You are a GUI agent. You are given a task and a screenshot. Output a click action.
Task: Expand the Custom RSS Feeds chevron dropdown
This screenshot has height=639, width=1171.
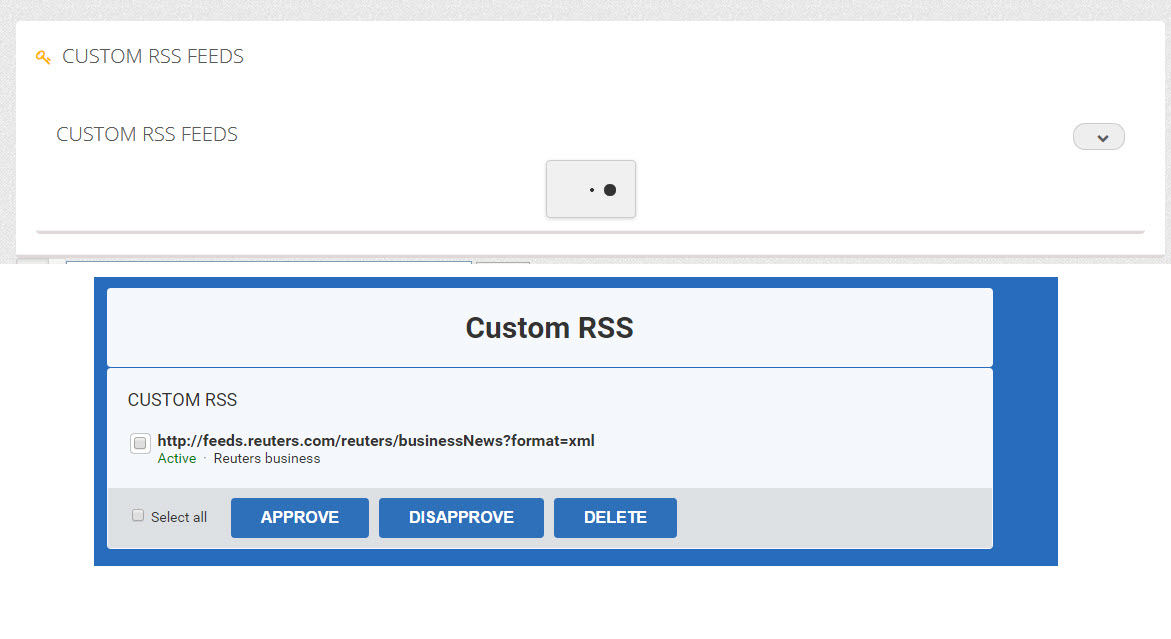click(x=1098, y=137)
